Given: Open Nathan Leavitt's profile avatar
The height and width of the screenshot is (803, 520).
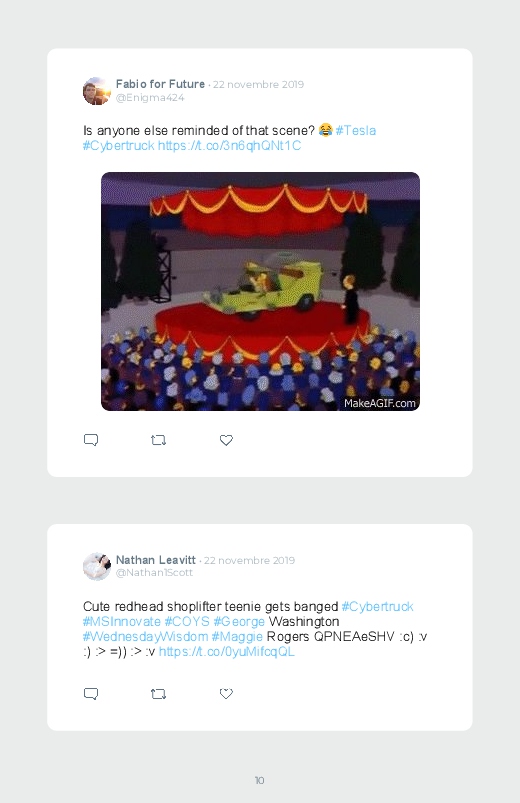Looking at the screenshot, I should (x=97, y=566).
